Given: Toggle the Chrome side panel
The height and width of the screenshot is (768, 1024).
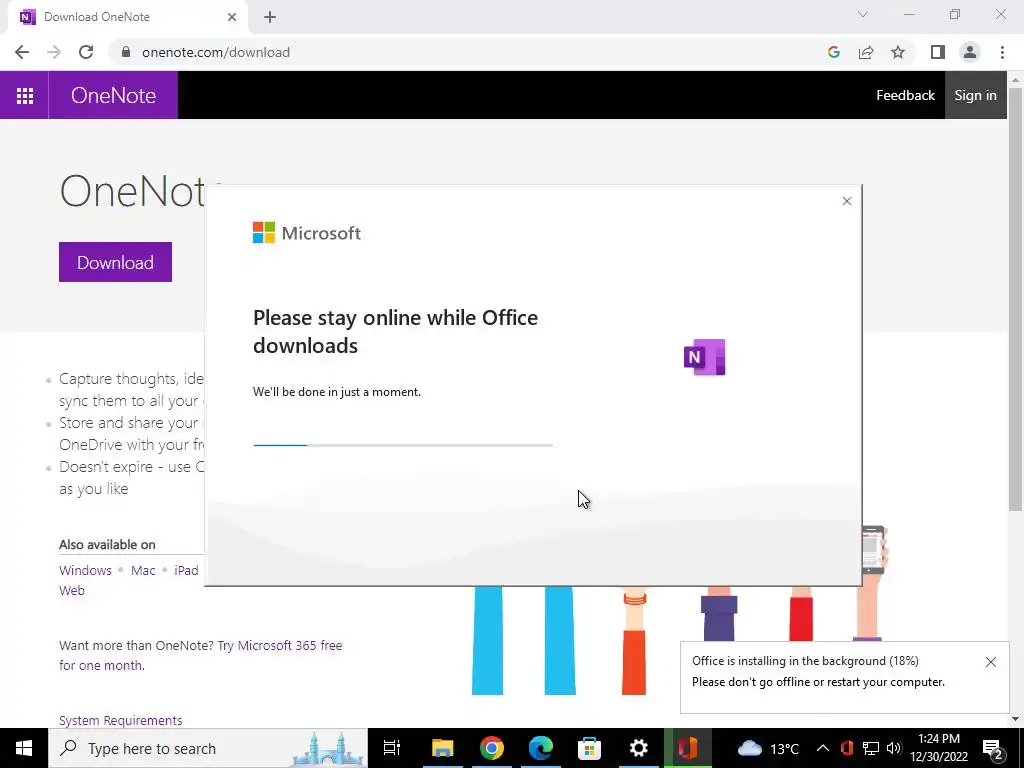Looking at the screenshot, I should pos(938,52).
